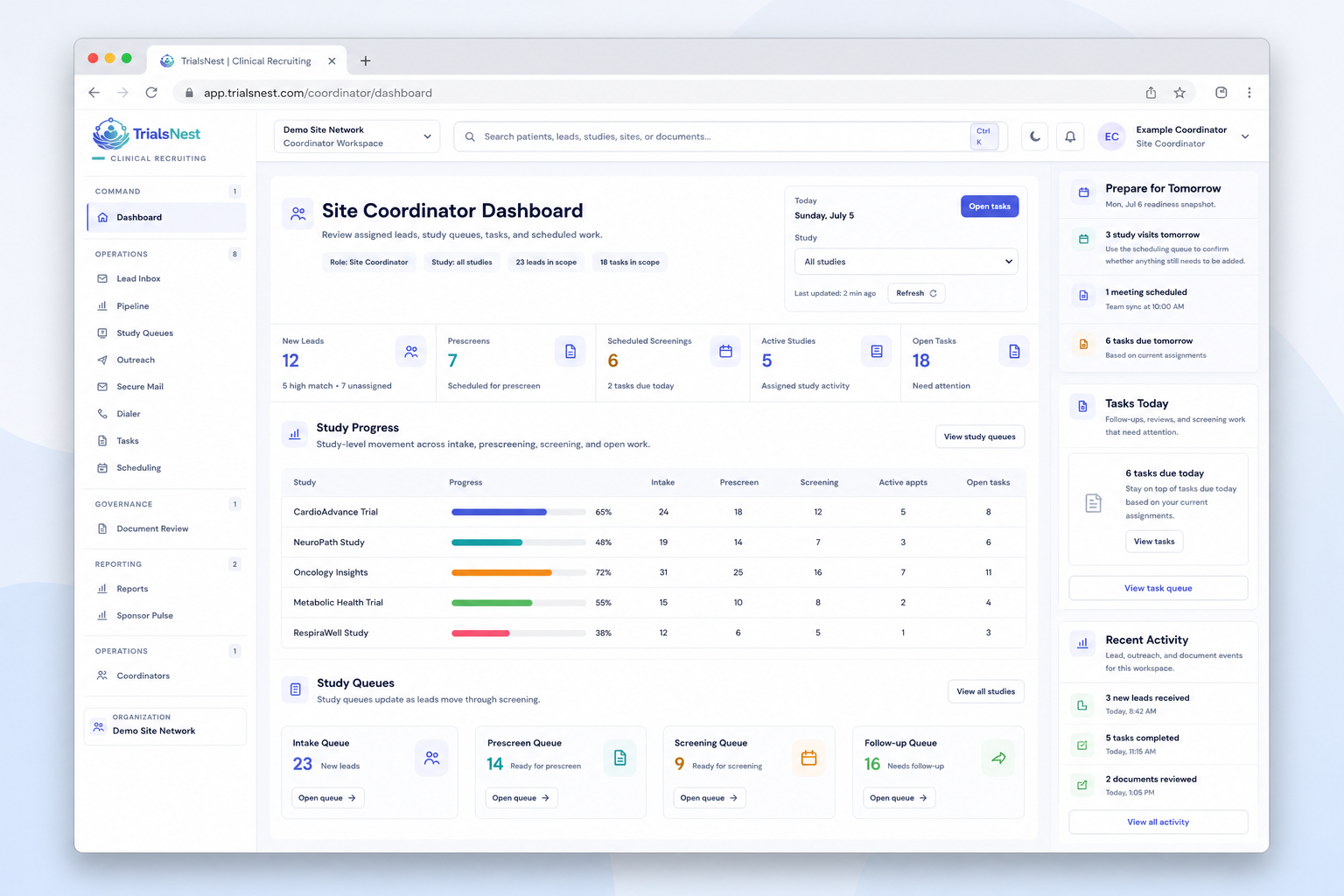Click the Oncology Insights progress bar
Screen dimensions: 1344x896
[x=519, y=572]
